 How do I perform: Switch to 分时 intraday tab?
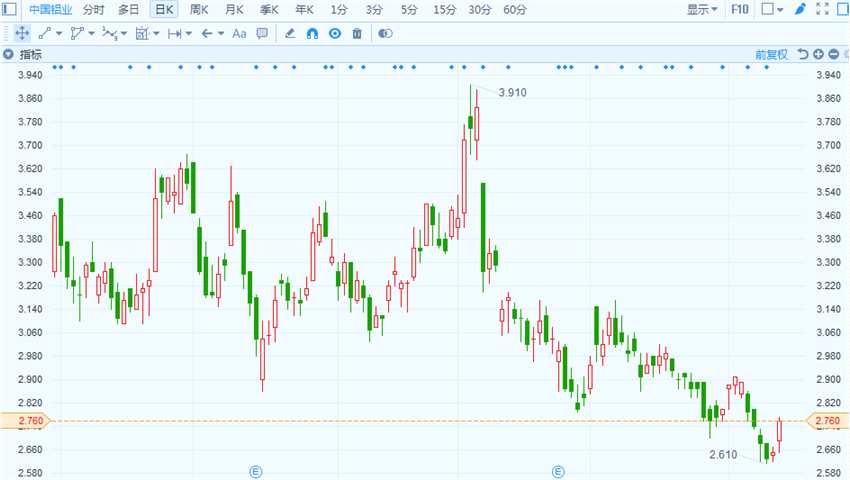(x=93, y=9)
